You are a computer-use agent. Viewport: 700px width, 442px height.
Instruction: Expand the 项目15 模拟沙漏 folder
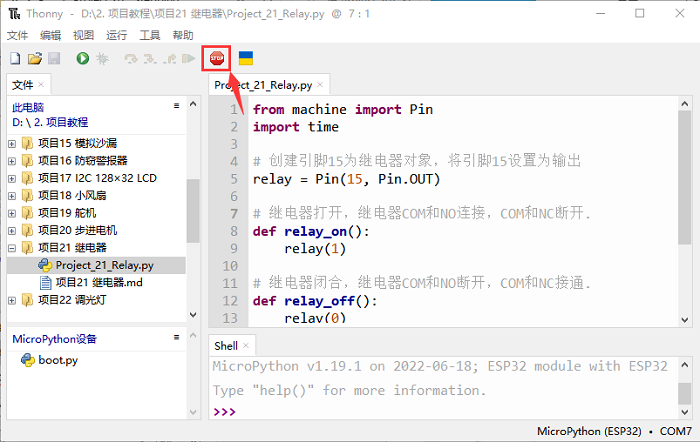click(x=12, y=143)
